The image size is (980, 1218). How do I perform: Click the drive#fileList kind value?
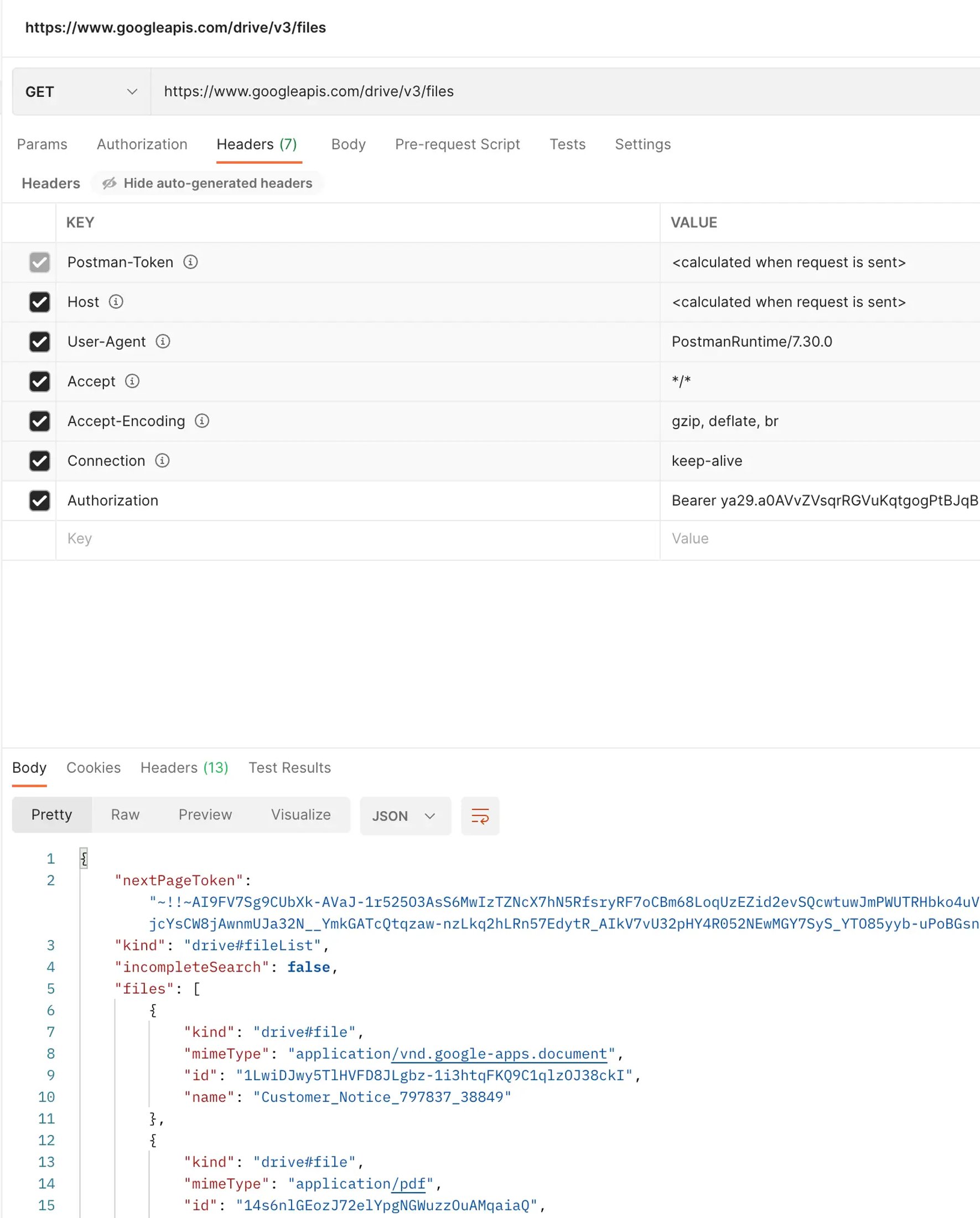coord(252,945)
